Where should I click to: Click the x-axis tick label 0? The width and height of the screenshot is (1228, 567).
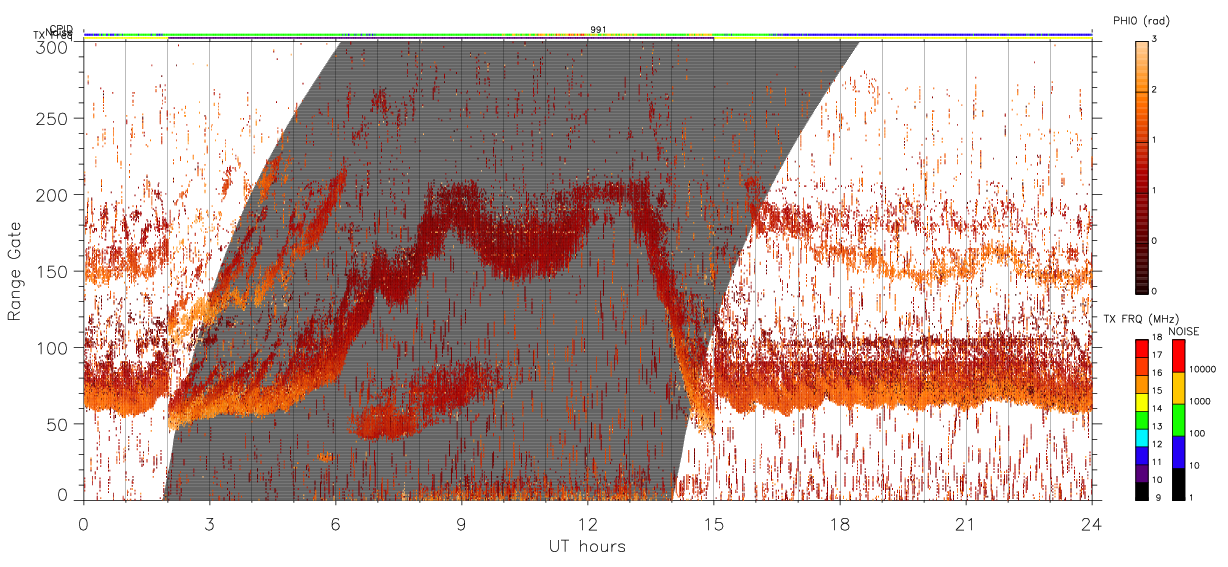pos(83,523)
